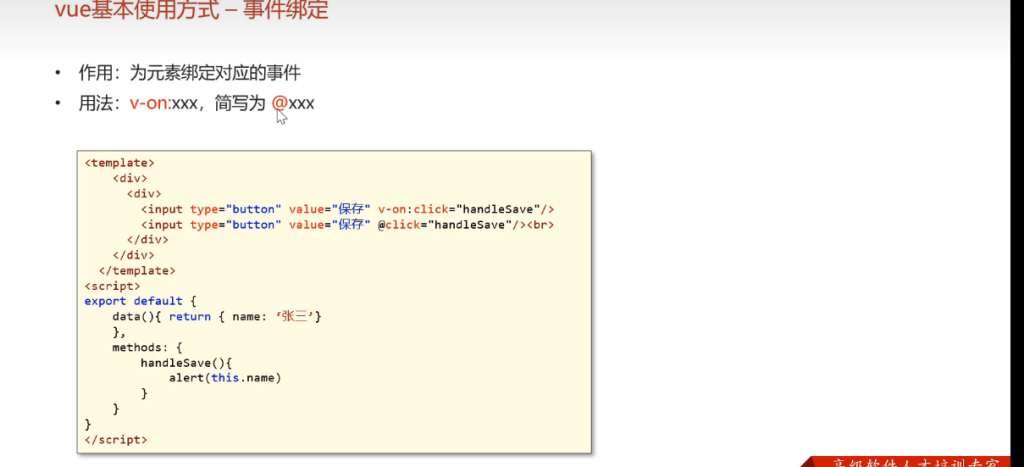Image resolution: width=1024 pixels, height=467 pixels.
Task: Click the red 'v-on:' text in usage bullet
Action: tap(151, 103)
